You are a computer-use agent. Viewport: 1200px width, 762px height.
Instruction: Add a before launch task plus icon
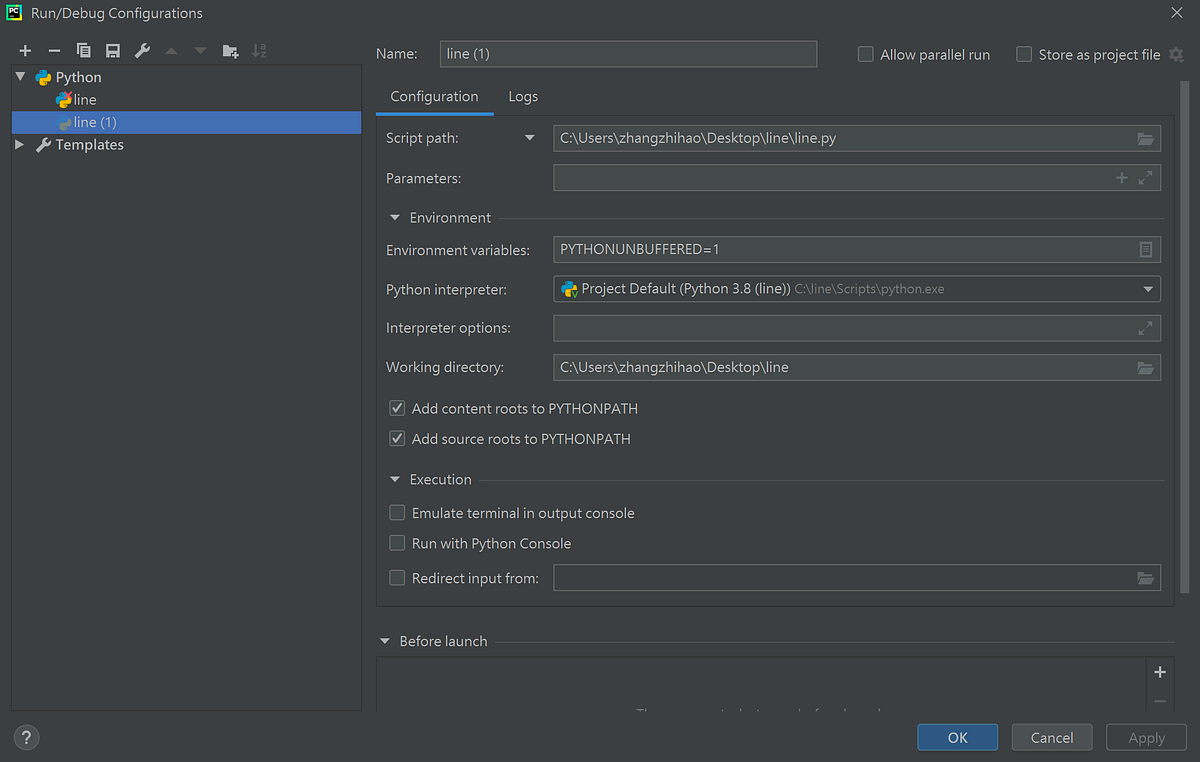click(1160, 672)
